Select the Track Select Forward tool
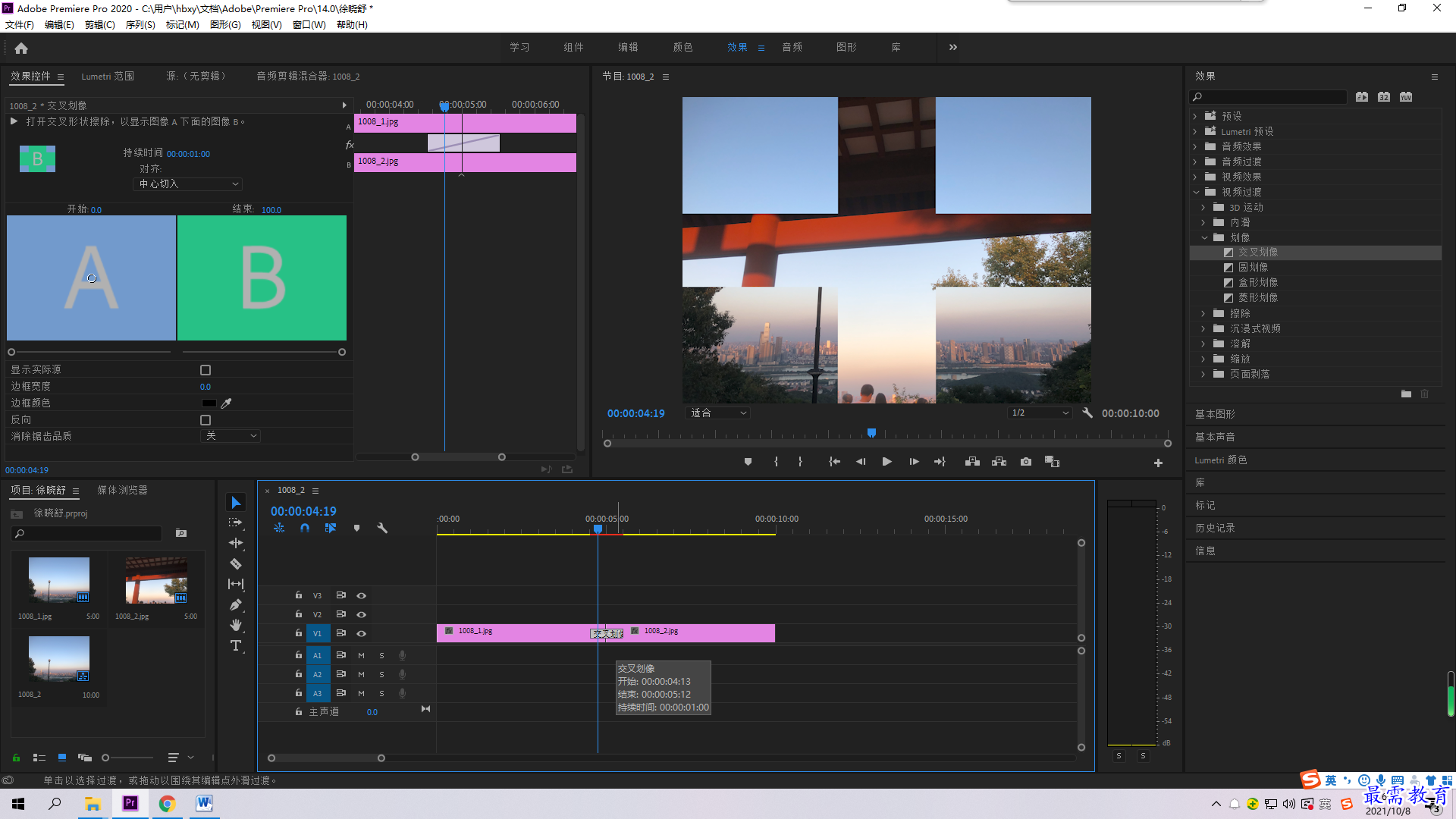The height and width of the screenshot is (819, 1456). (x=236, y=522)
